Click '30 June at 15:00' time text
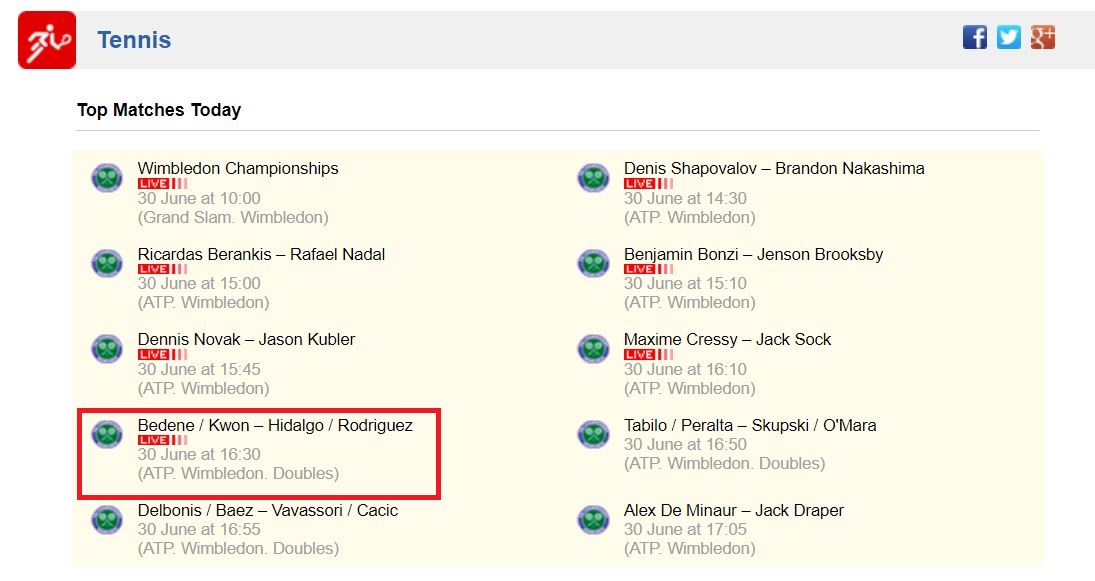Screen dimensions: 1095x581 [x=199, y=284]
